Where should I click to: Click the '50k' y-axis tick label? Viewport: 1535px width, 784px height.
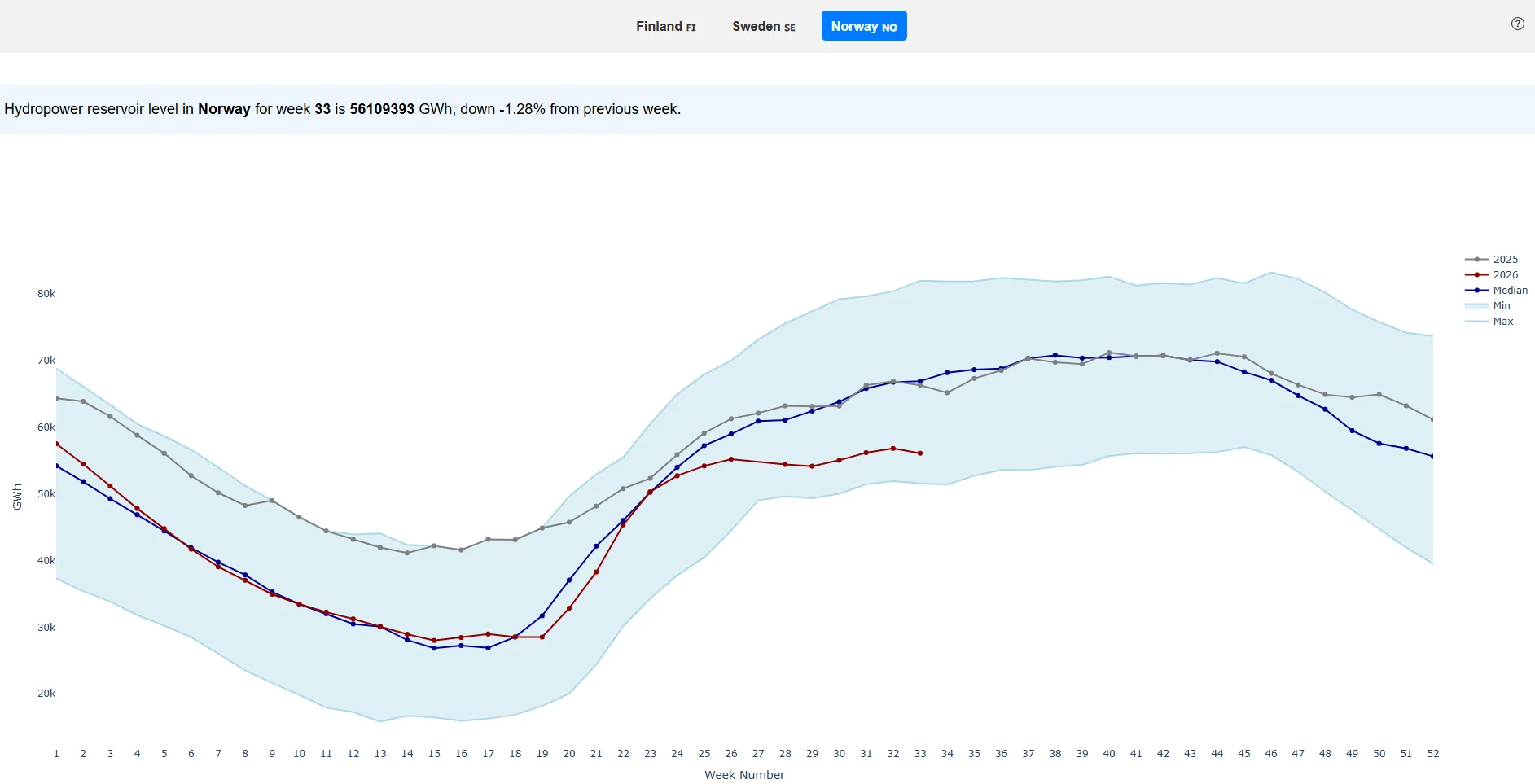(46, 494)
